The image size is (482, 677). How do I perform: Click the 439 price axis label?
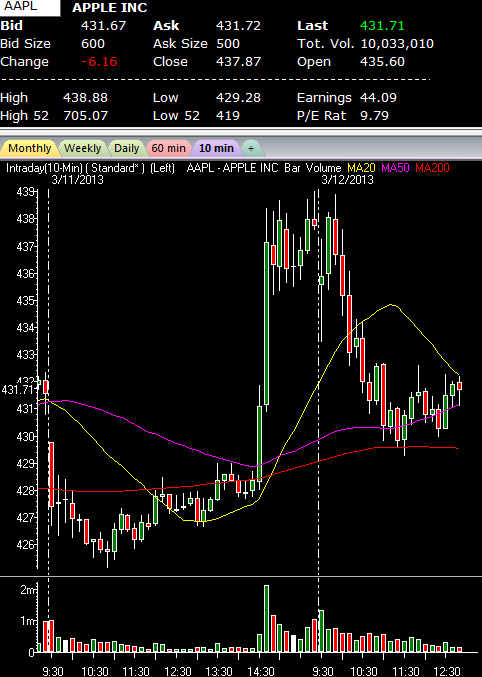coord(25,192)
